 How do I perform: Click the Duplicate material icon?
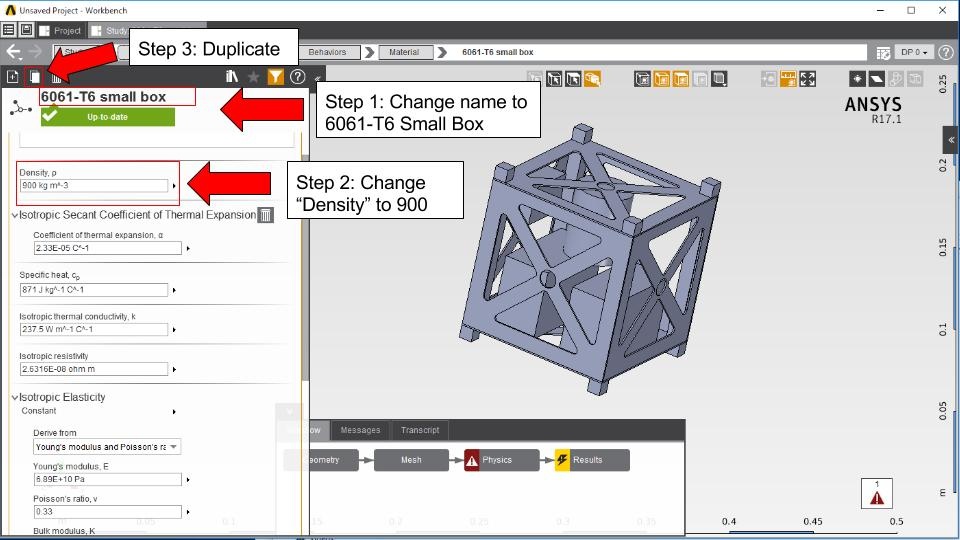pyautogui.click(x=35, y=77)
